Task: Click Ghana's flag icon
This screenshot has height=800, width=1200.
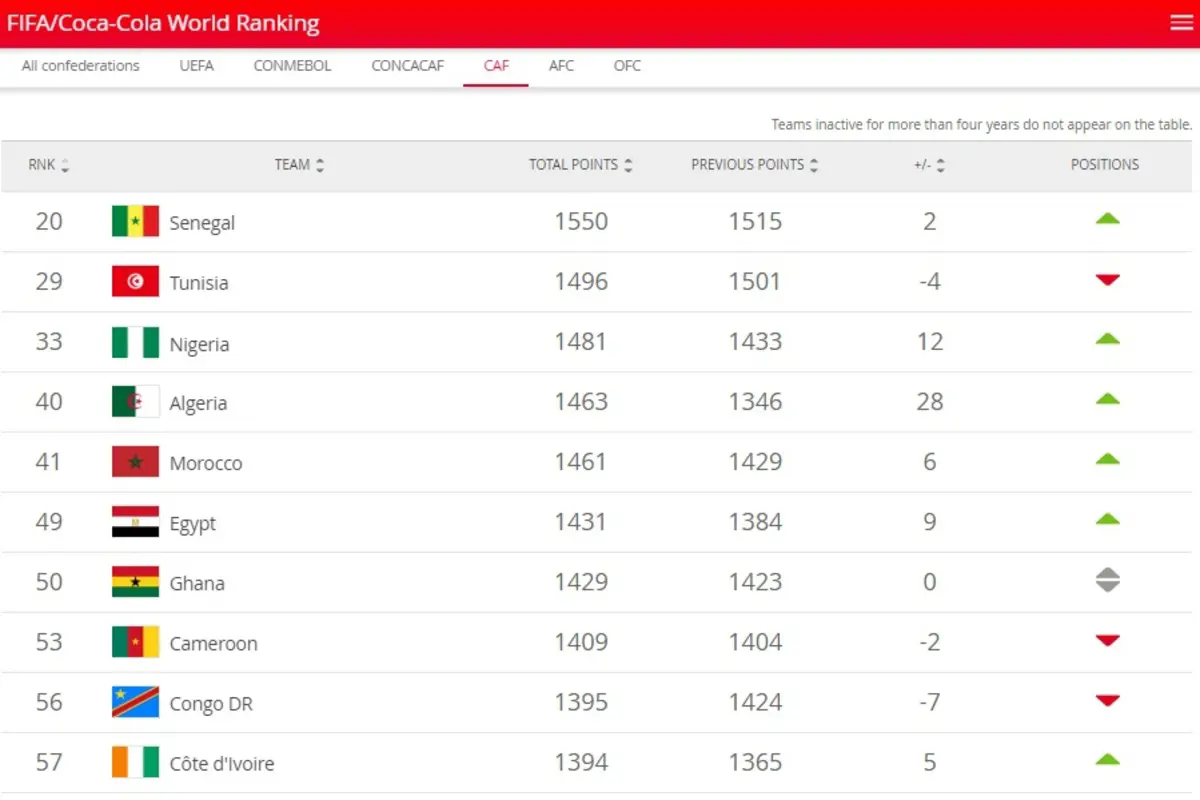Action: pos(135,581)
